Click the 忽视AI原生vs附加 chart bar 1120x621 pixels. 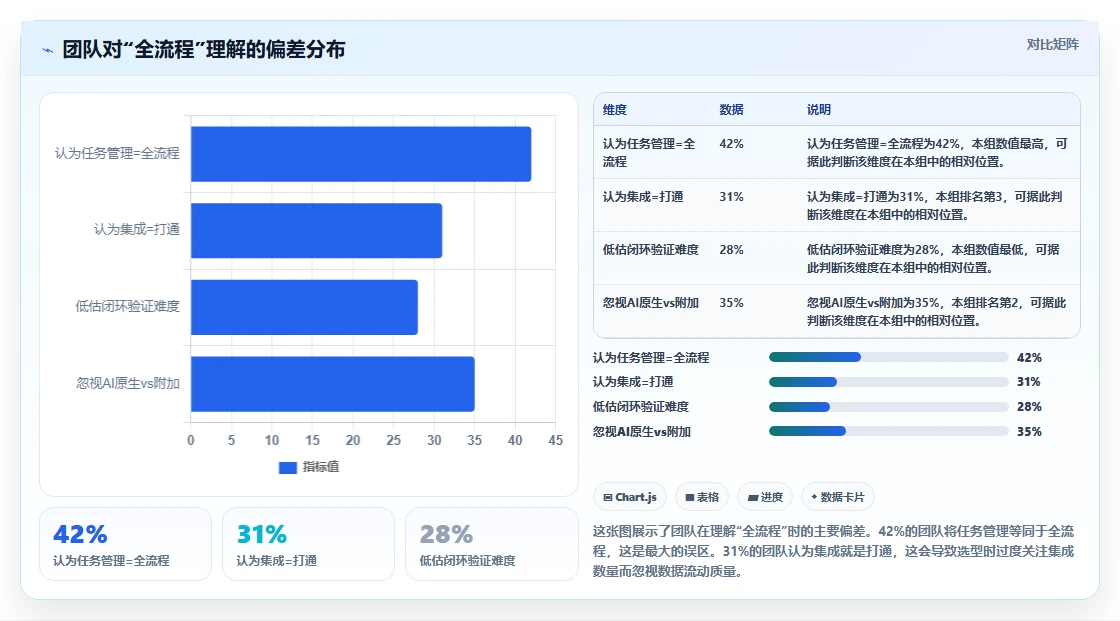click(x=332, y=384)
